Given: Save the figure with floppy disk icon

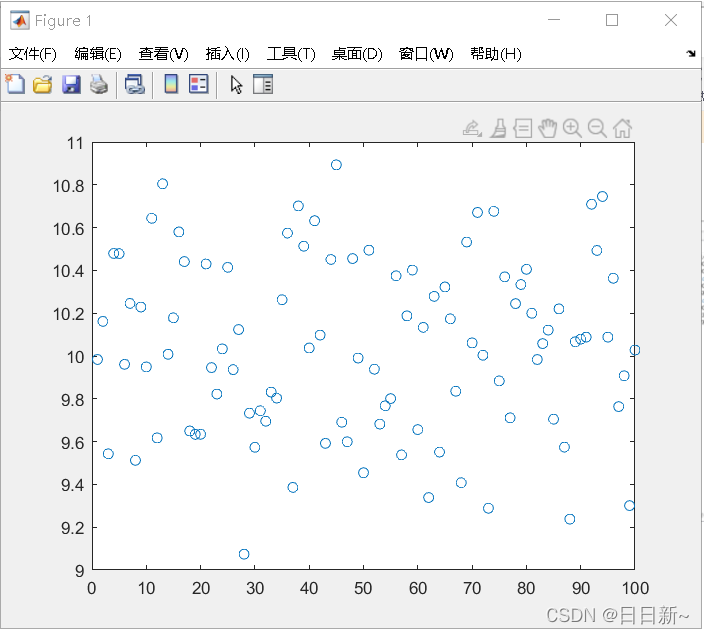Looking at the screenshot, I should coord(71,85).
